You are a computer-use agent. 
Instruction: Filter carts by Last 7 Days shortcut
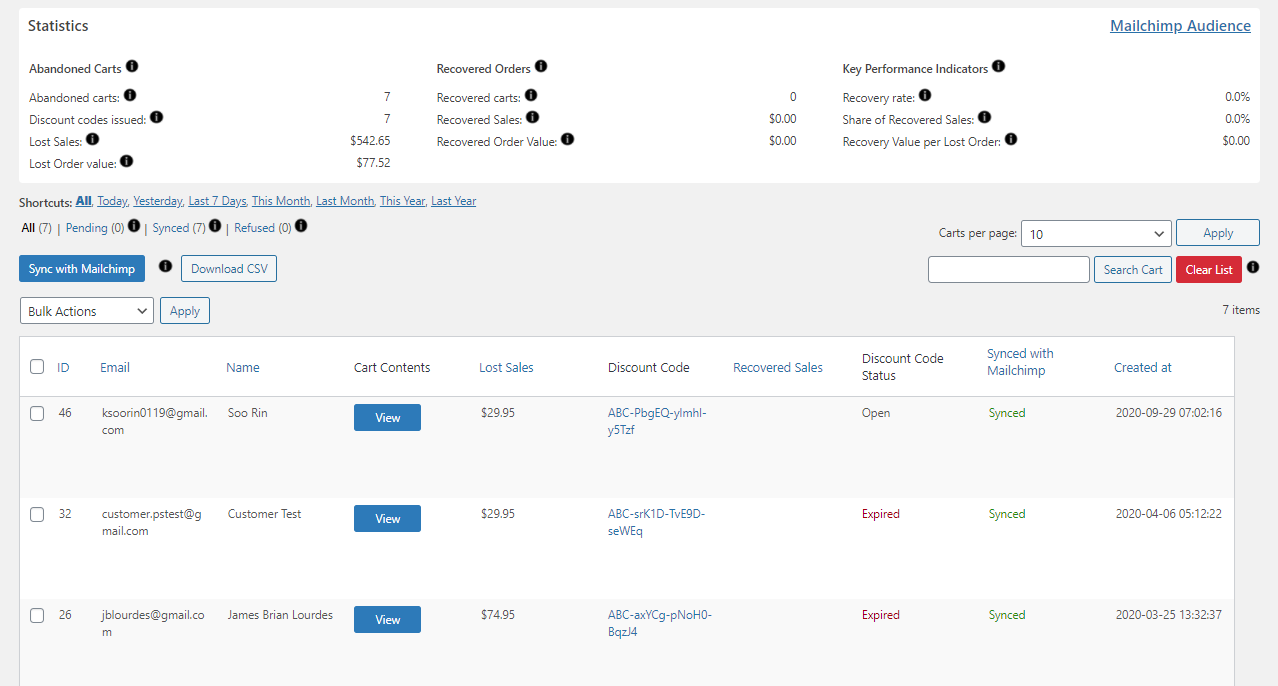pyautogui.click(x=217, y=201)
